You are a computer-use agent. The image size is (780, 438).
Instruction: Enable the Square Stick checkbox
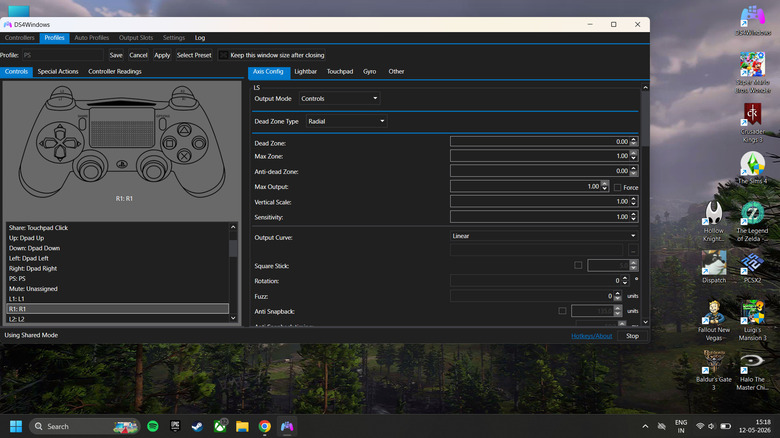[578, 265]
